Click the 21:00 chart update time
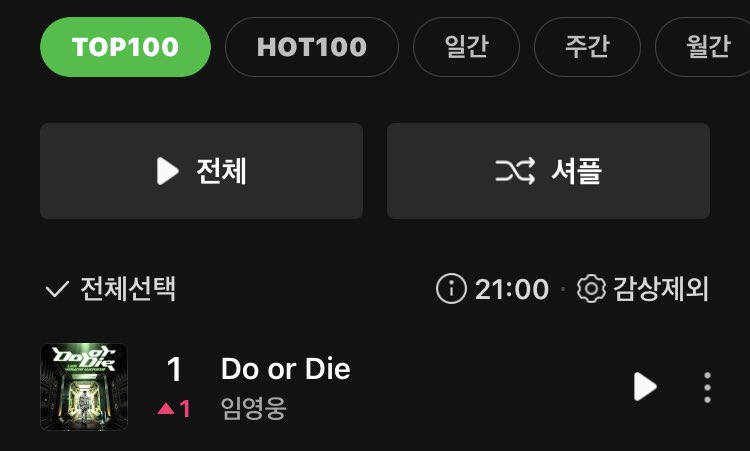The image size is (750, 451). pyautogui.click(x=512, y=289)
